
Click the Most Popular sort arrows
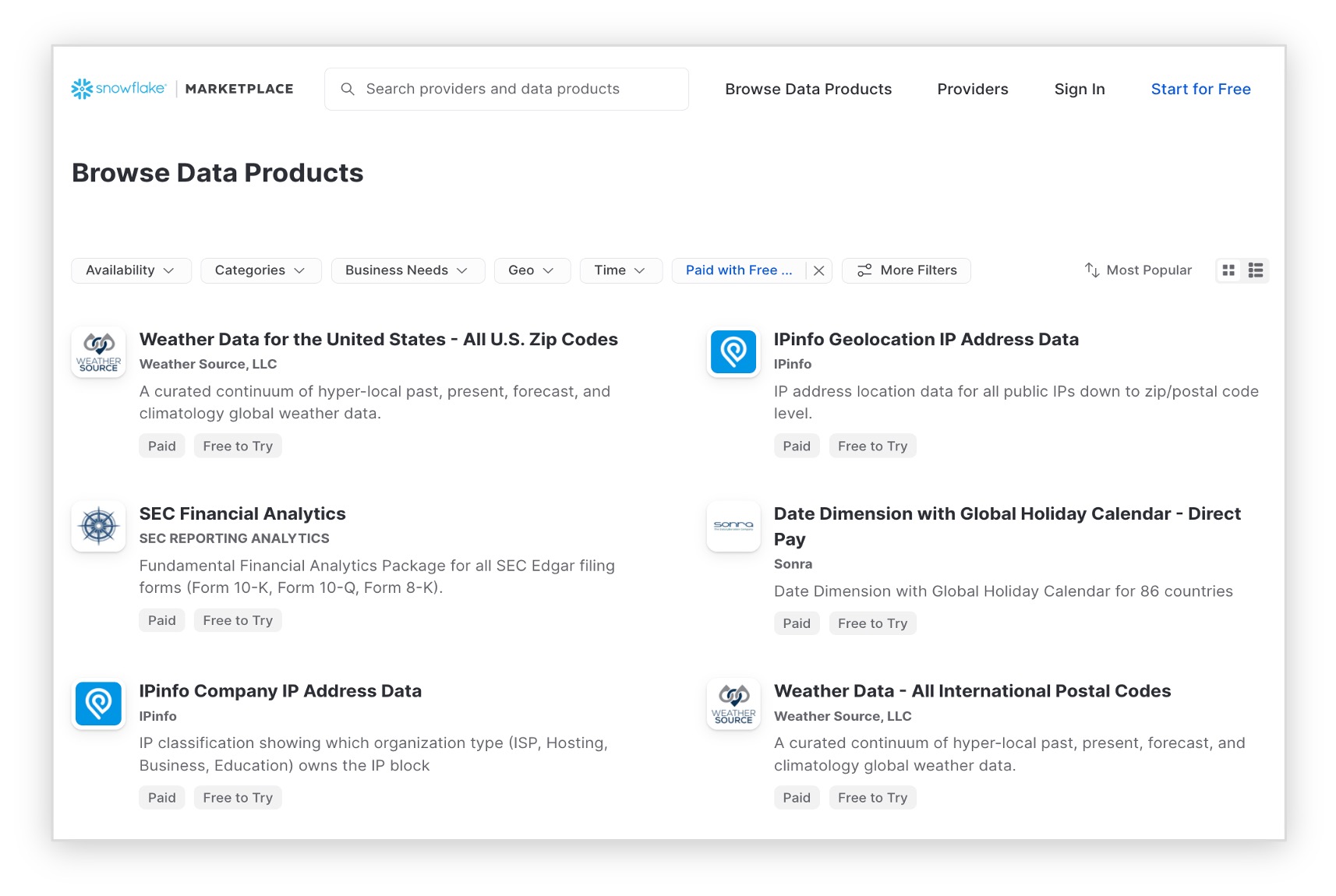(x=1091, y=270)
